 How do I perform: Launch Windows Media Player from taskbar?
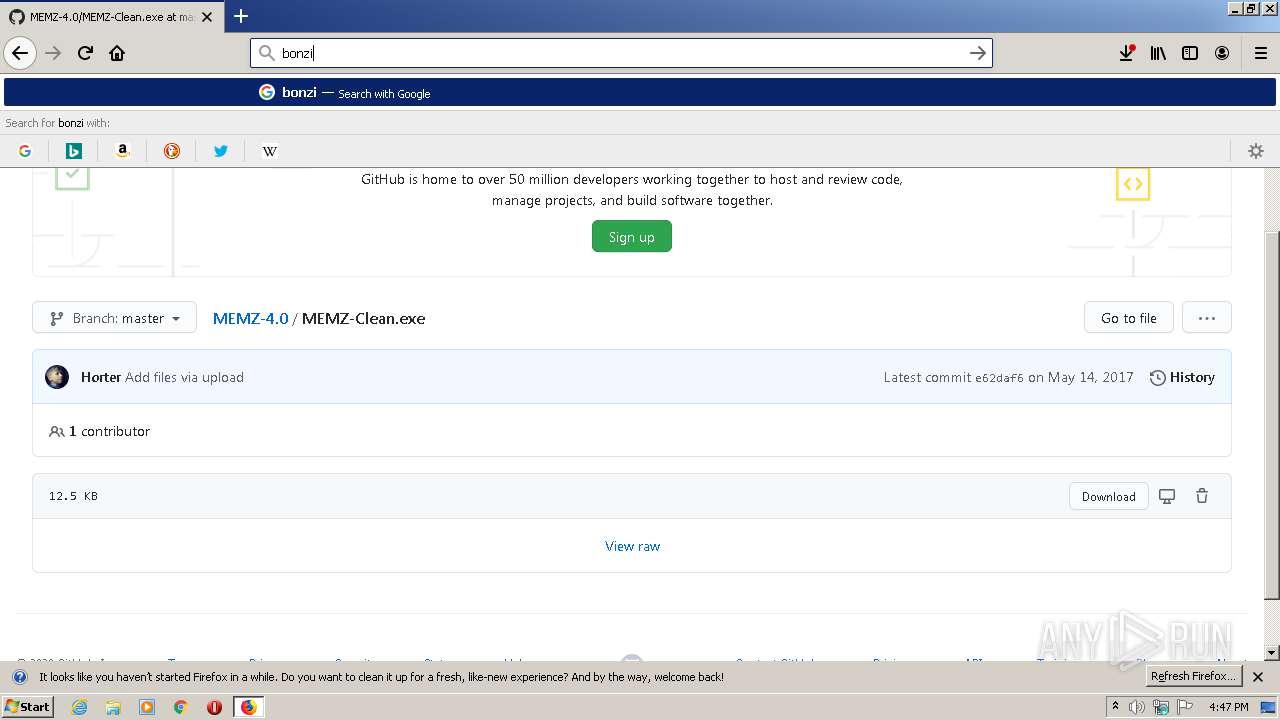click(147, 707)
